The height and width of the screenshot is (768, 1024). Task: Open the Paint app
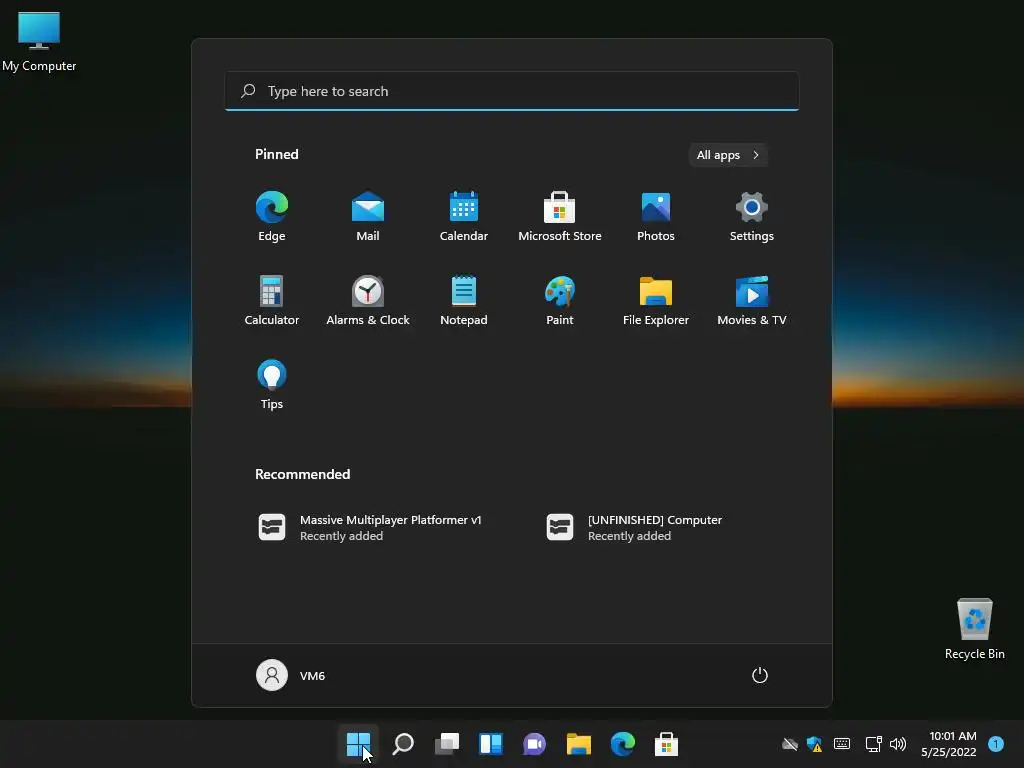(560, 300)
